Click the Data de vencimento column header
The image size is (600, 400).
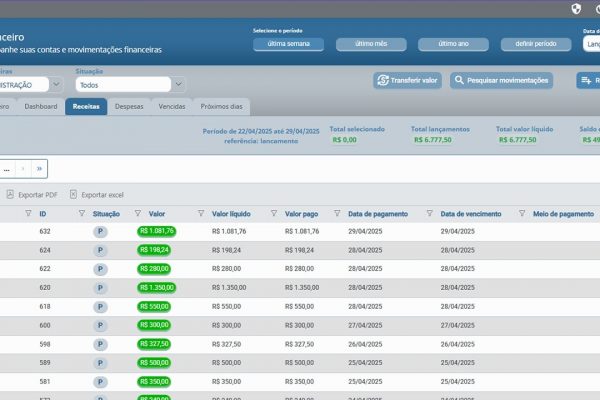click(x=471, y=214)
